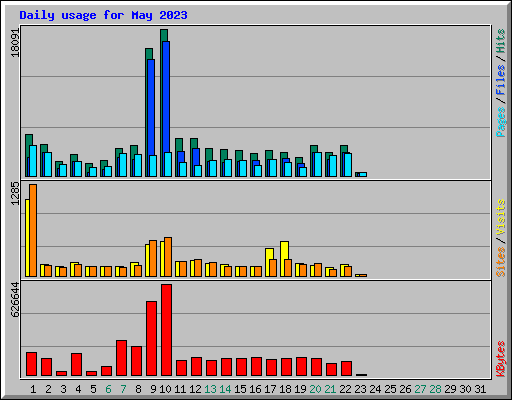Select the yellow Visits bar for day 17
This screenshot has width=512, height=400.
[x=269, y=254]
